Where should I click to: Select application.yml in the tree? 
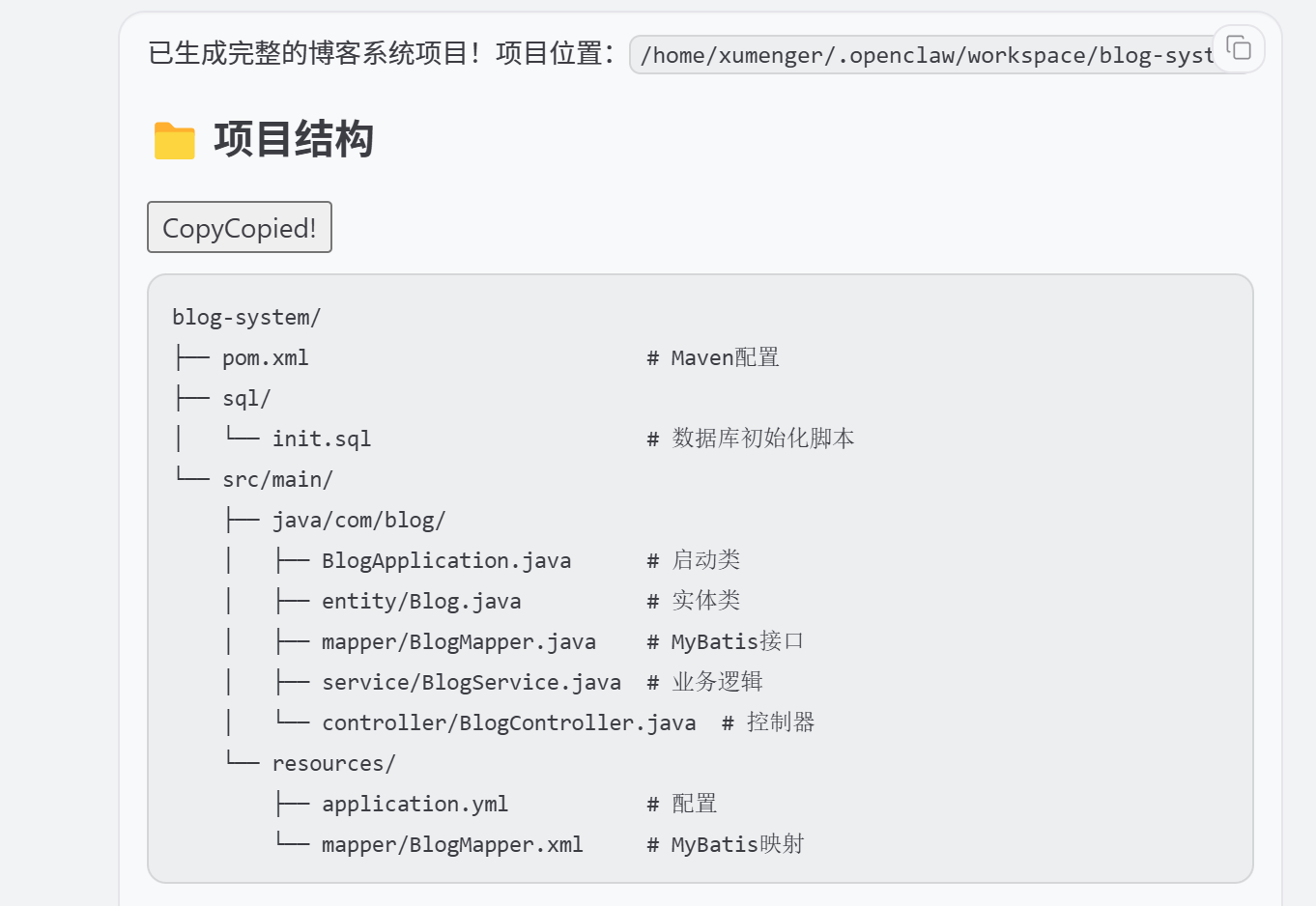[x=415, y=804]
